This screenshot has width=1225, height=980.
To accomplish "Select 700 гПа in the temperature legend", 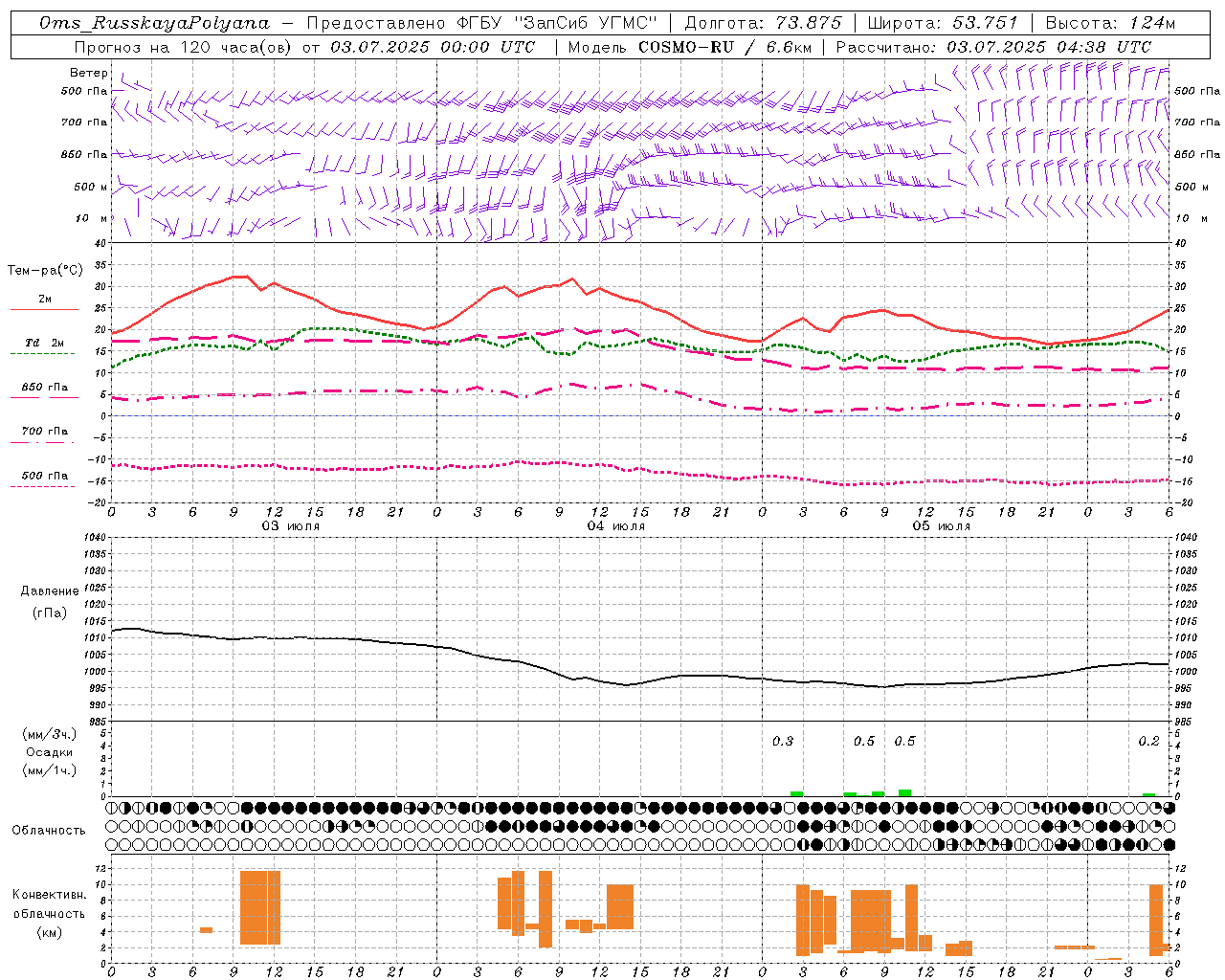I will (x=44, y=432).
